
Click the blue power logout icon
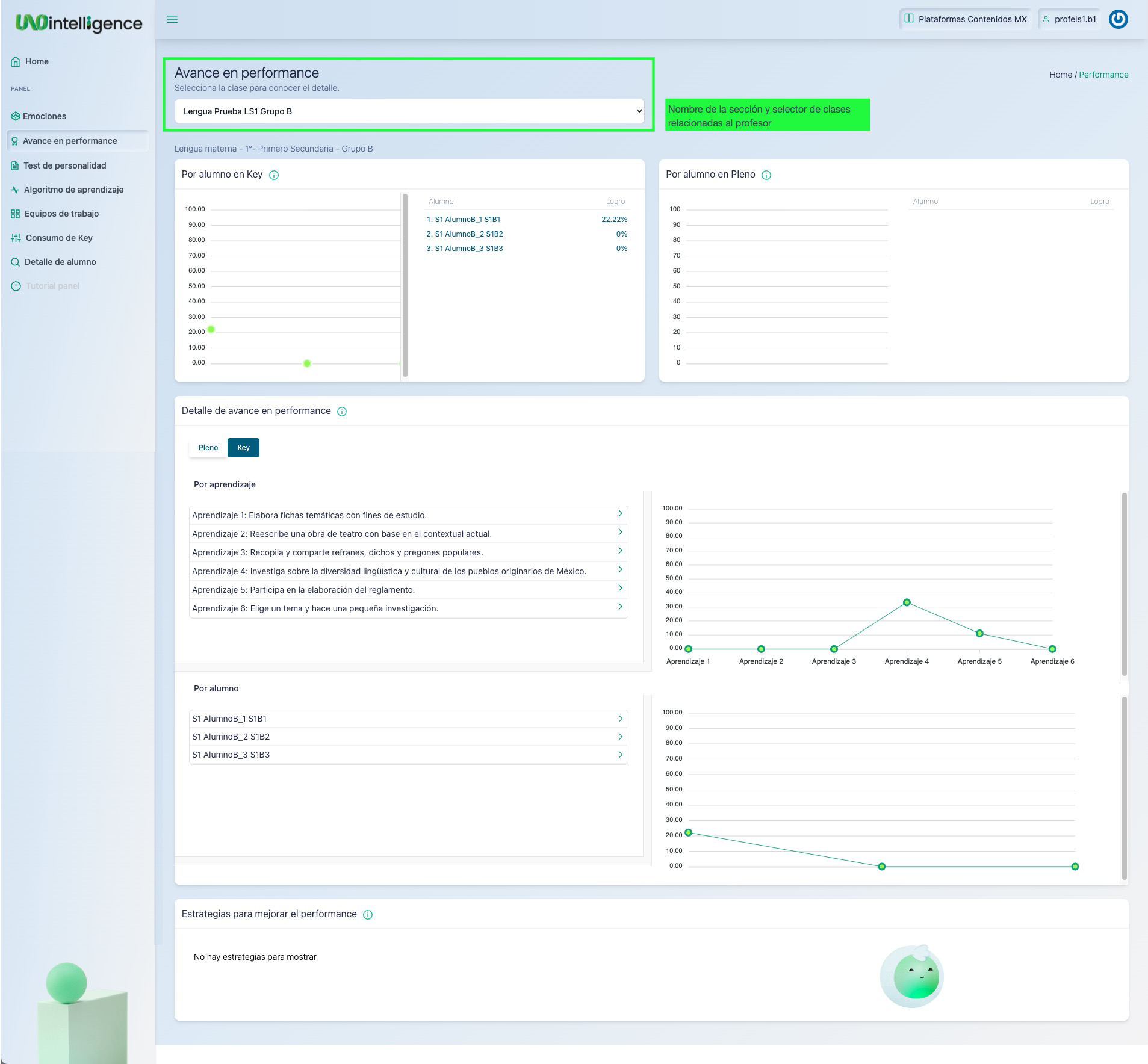click(x=1118, y=19)
